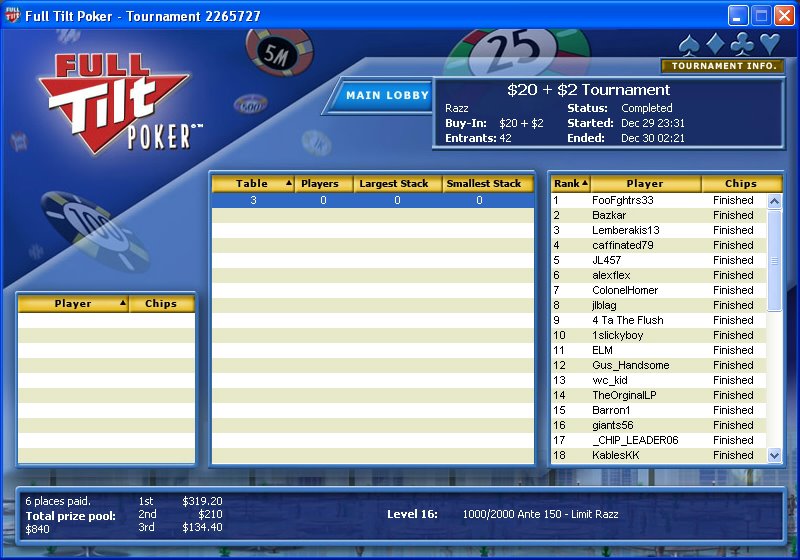This screenshot has width=800, height=560.
Task: Select player JL457 row
Action: (659, 260)
